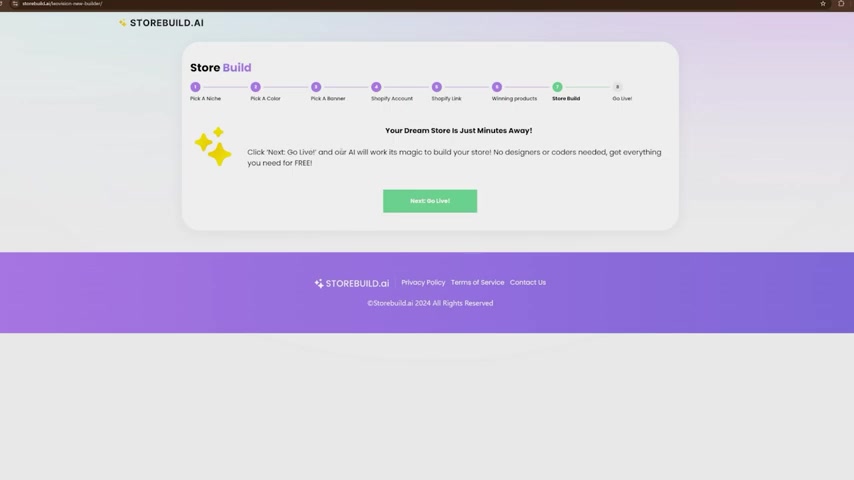This screenshot has height=480, width=854.
Task: Select step 8 circle Go Live!
Action: (x=617, y=87)
